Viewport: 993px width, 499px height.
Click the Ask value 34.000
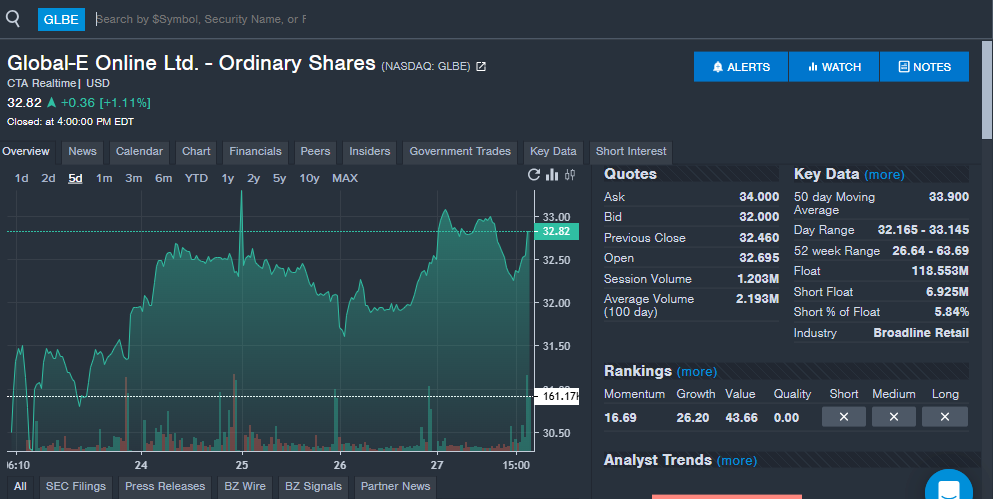point(759,197)
